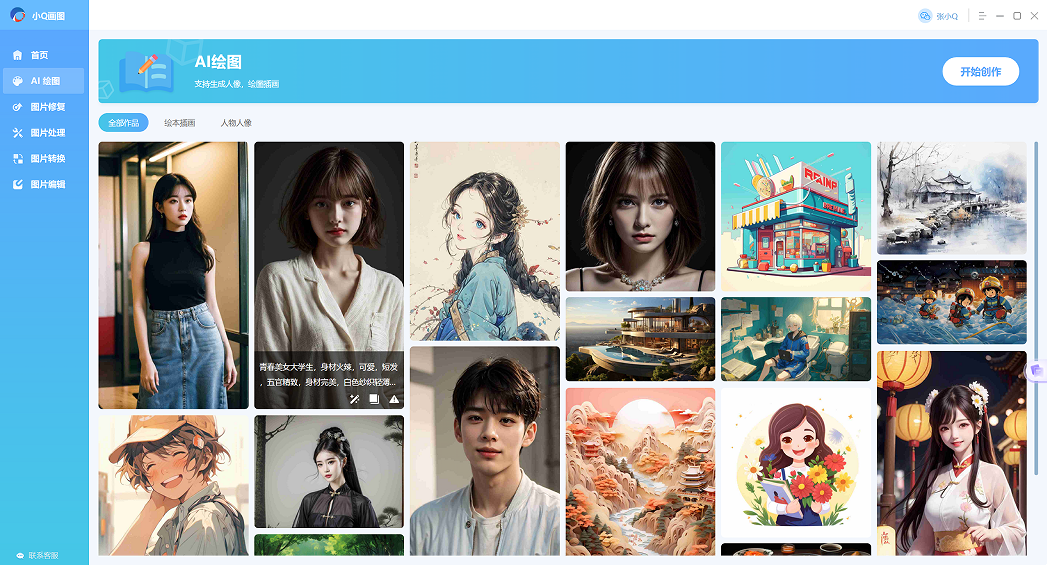Open the cartoon shop building thumbnail
The width and height of the screenshot is (1047, 565).
(x=795, y=216)
